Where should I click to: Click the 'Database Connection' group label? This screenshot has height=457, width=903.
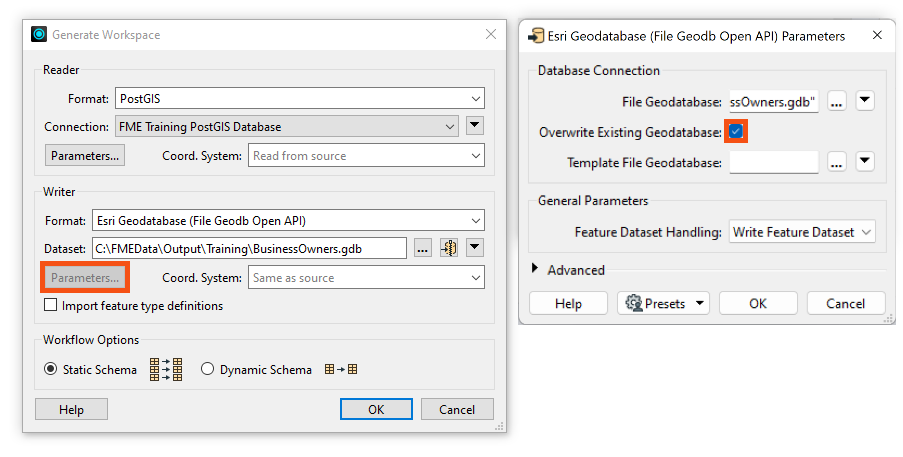[599, 70]
